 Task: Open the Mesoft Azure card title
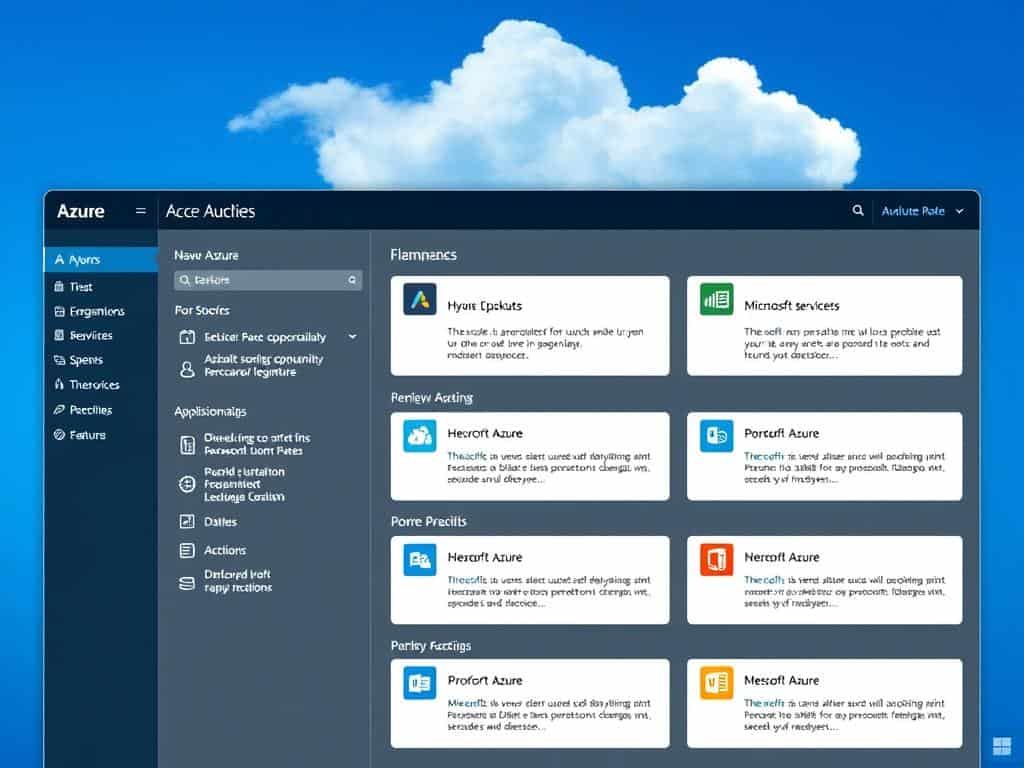pos(781,680)
